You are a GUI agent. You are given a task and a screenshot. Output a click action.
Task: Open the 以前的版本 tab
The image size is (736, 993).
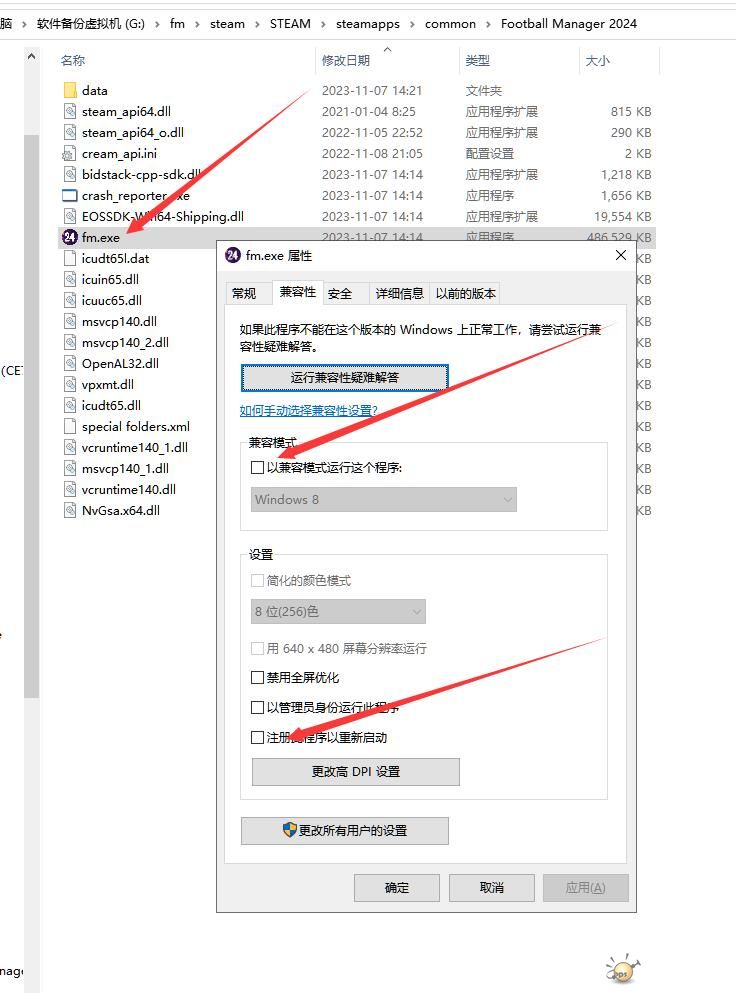(466, 293)
